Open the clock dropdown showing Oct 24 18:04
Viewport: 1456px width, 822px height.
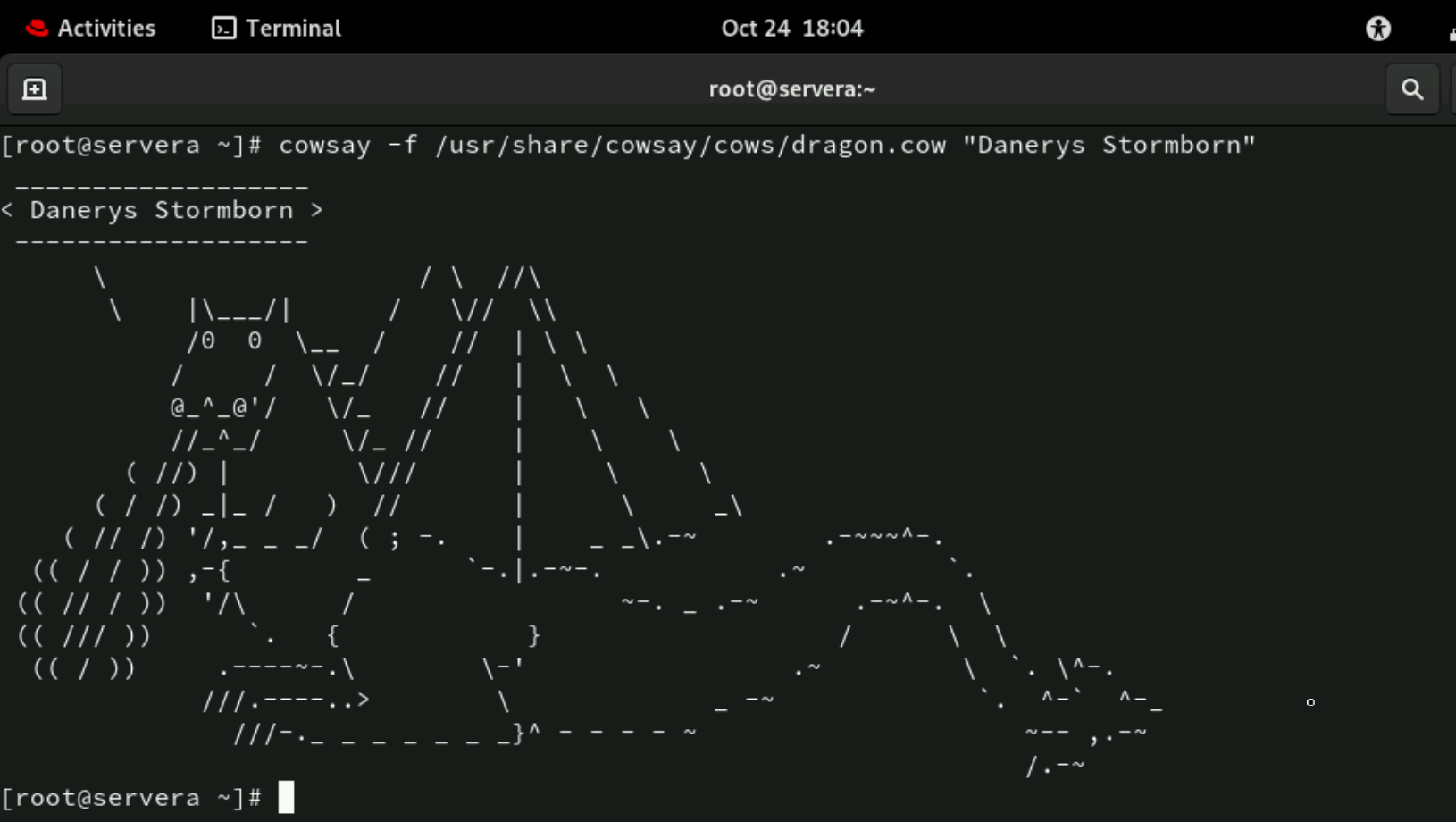pyautogui.click(x=791, y=28)
